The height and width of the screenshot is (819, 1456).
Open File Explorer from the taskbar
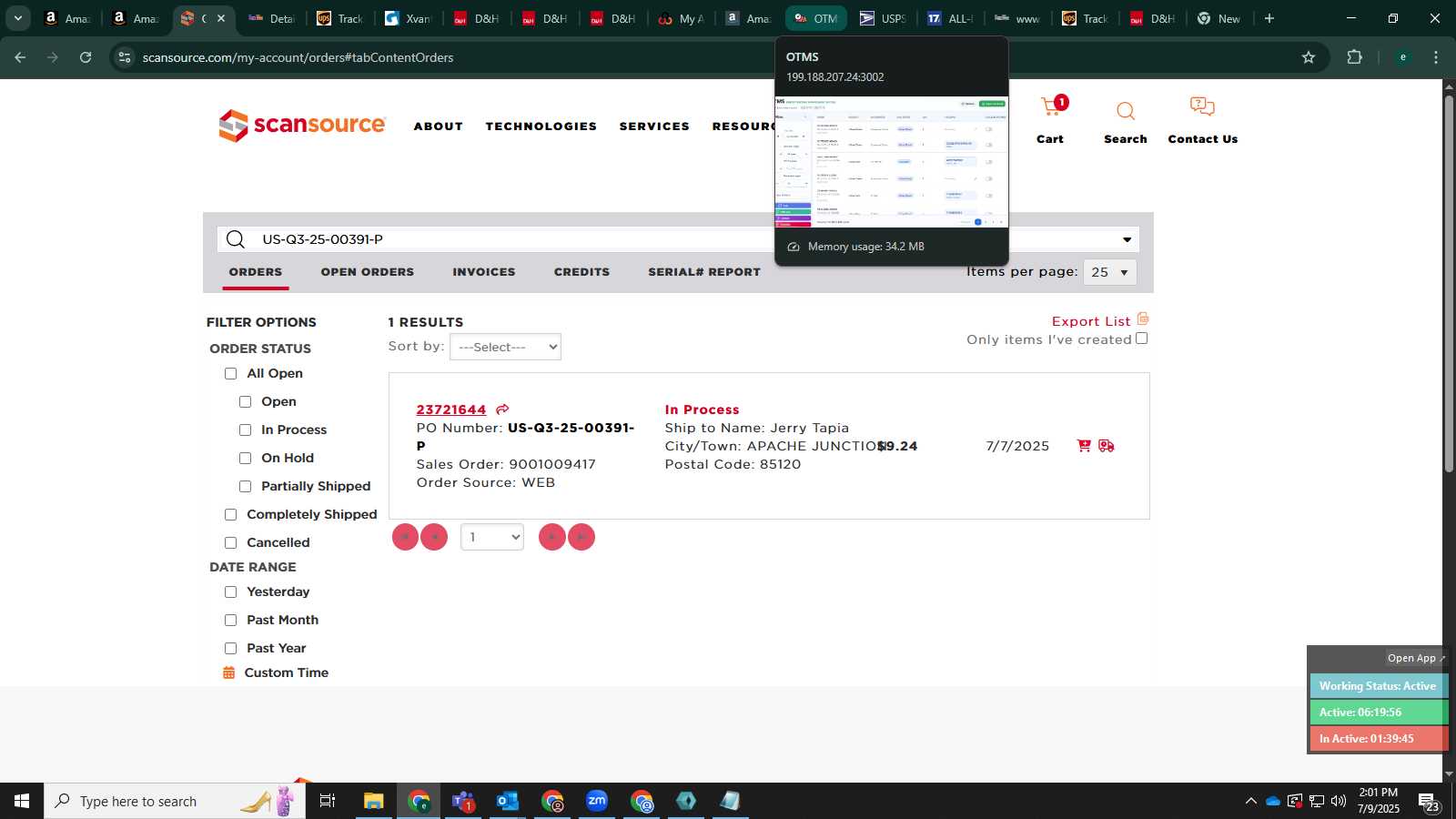point(374,801)
